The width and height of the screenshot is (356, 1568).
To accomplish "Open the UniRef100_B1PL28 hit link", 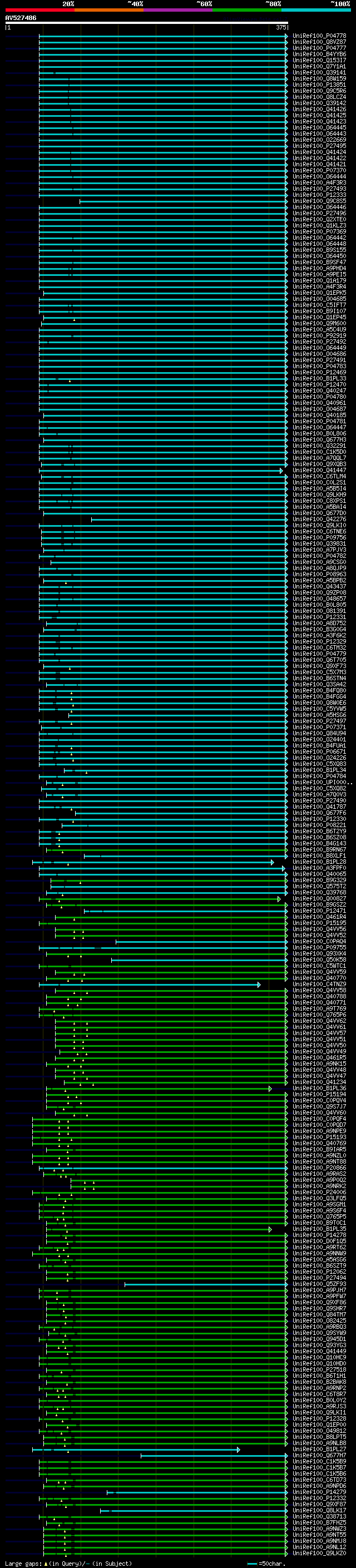I will [319, 861].
